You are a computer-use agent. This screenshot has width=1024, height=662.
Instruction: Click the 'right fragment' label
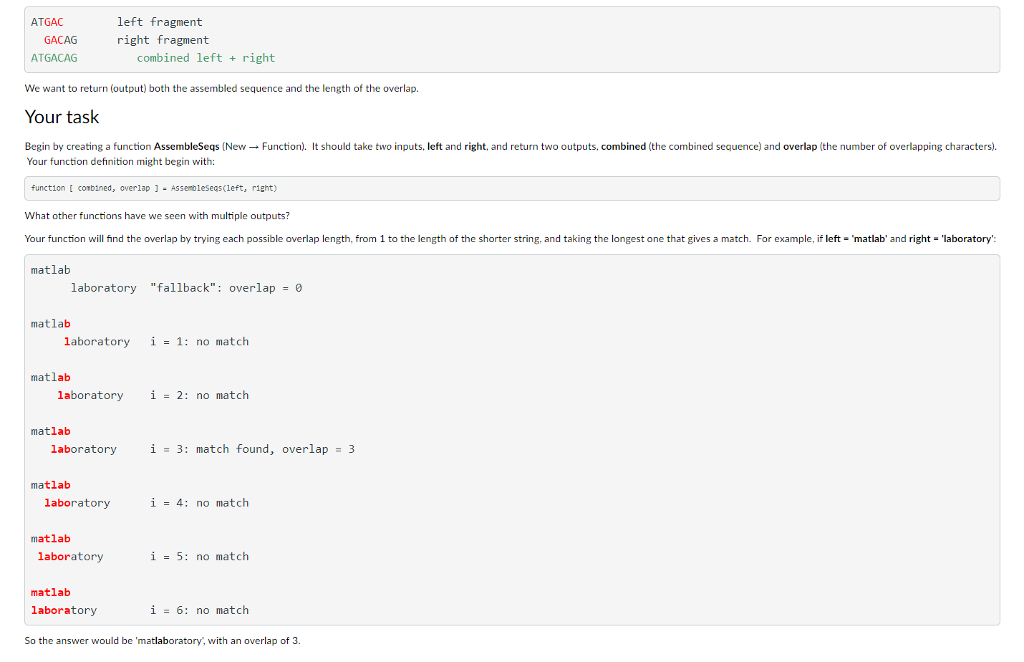(x=163, y=40)
